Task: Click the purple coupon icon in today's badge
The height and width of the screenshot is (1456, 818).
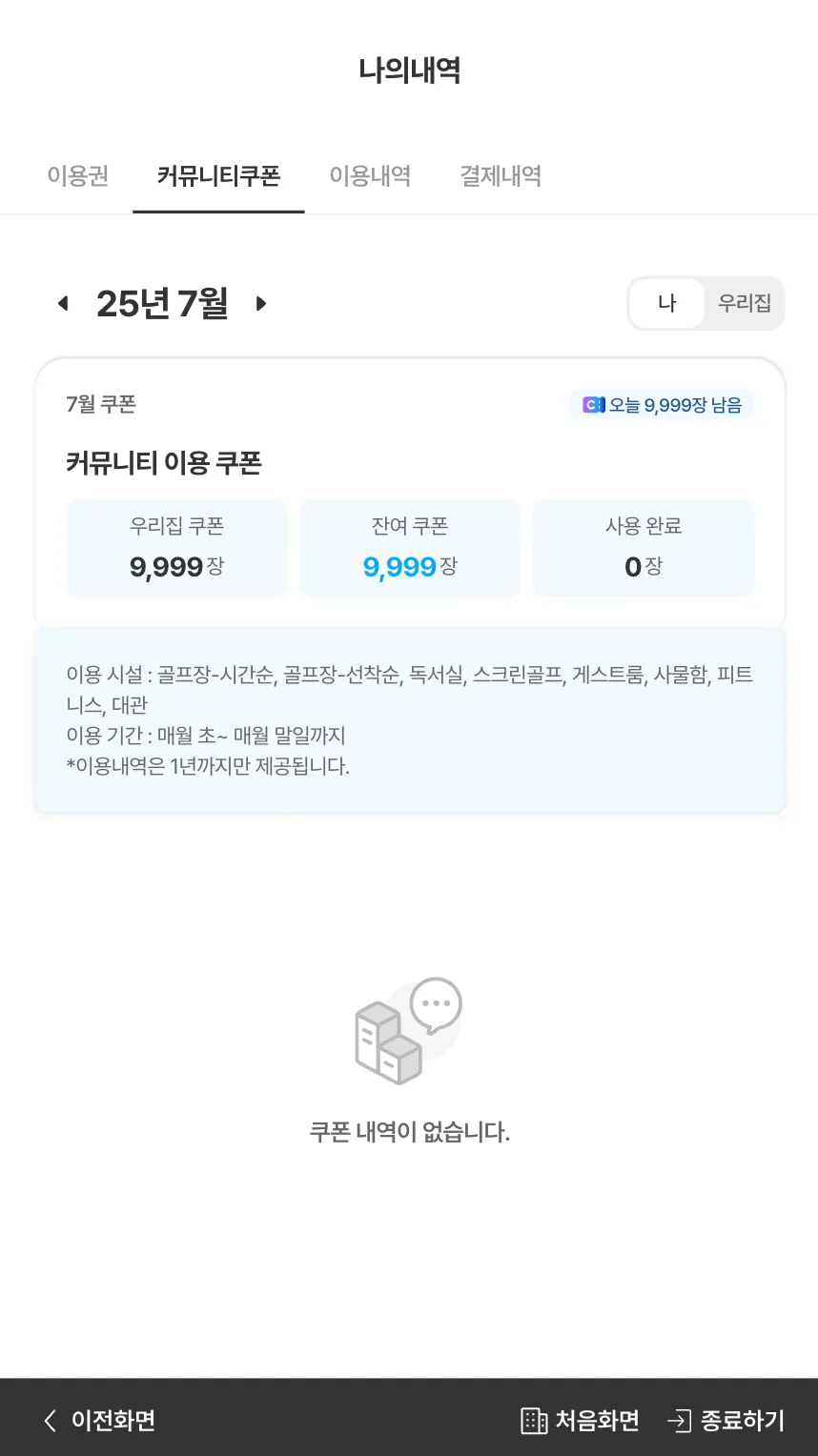Action: click(594, 405)
